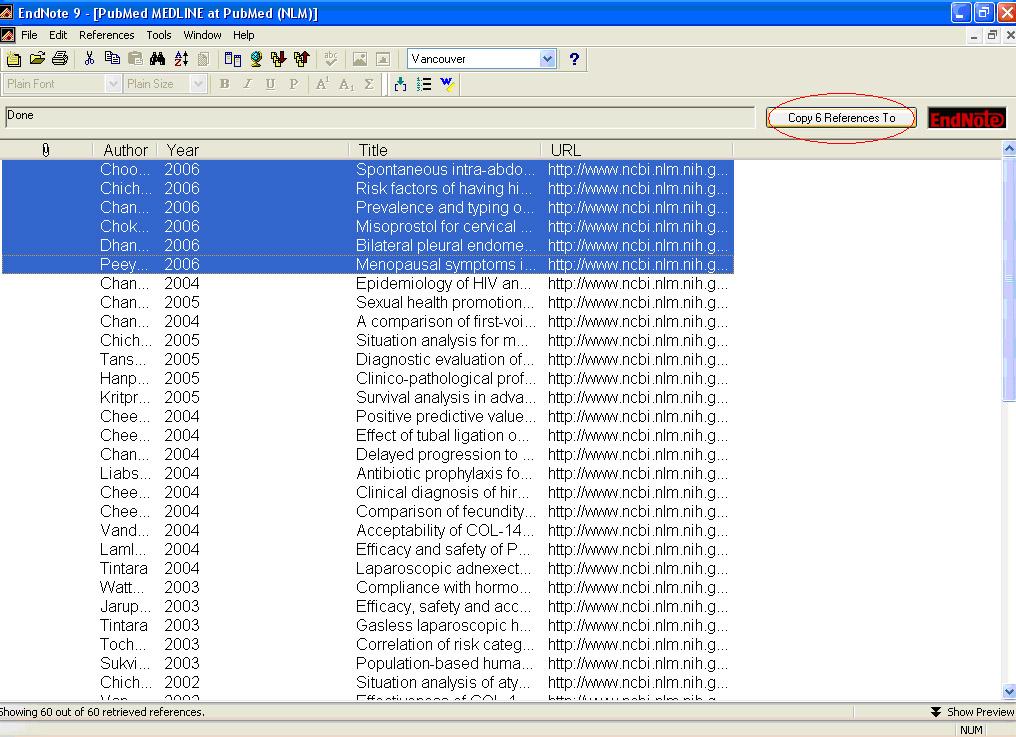This screenshot has height=737, width=1016.
Task: Select the 'Prevalence and typing o...' reference
Action: point(367,207)
